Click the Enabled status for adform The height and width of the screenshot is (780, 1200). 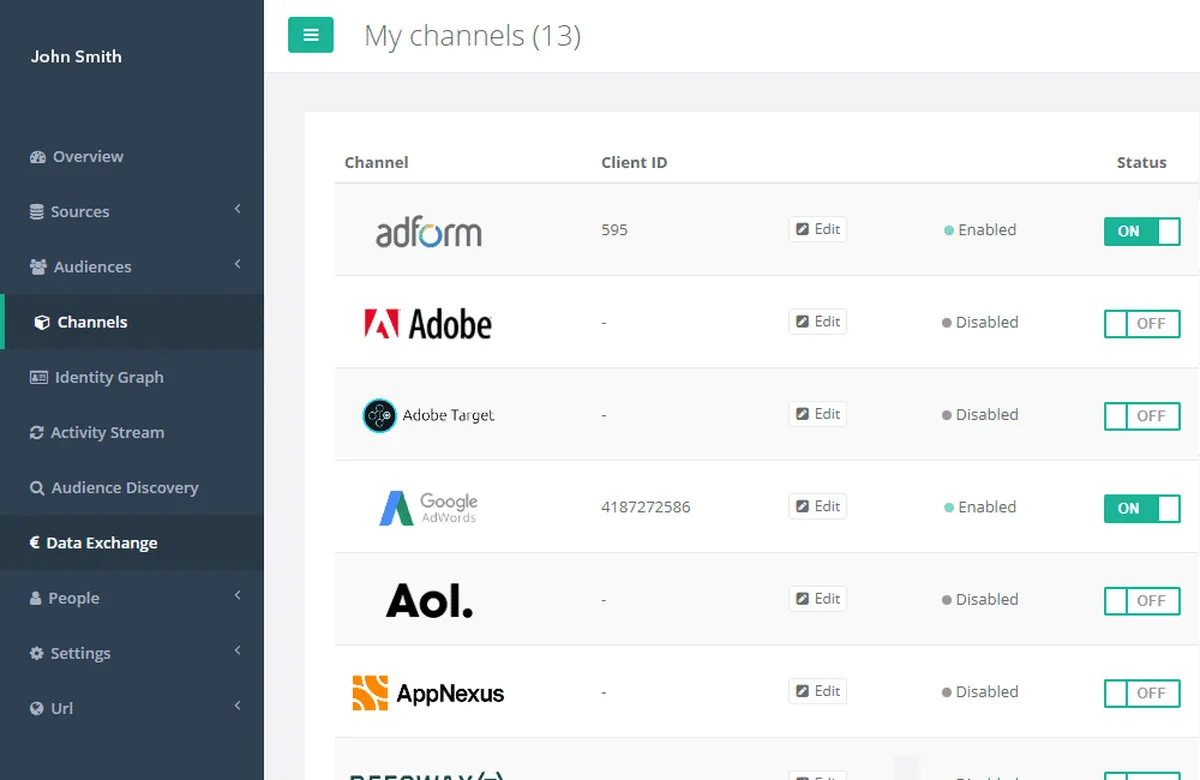pyautogui.click(x=980, y=230)
